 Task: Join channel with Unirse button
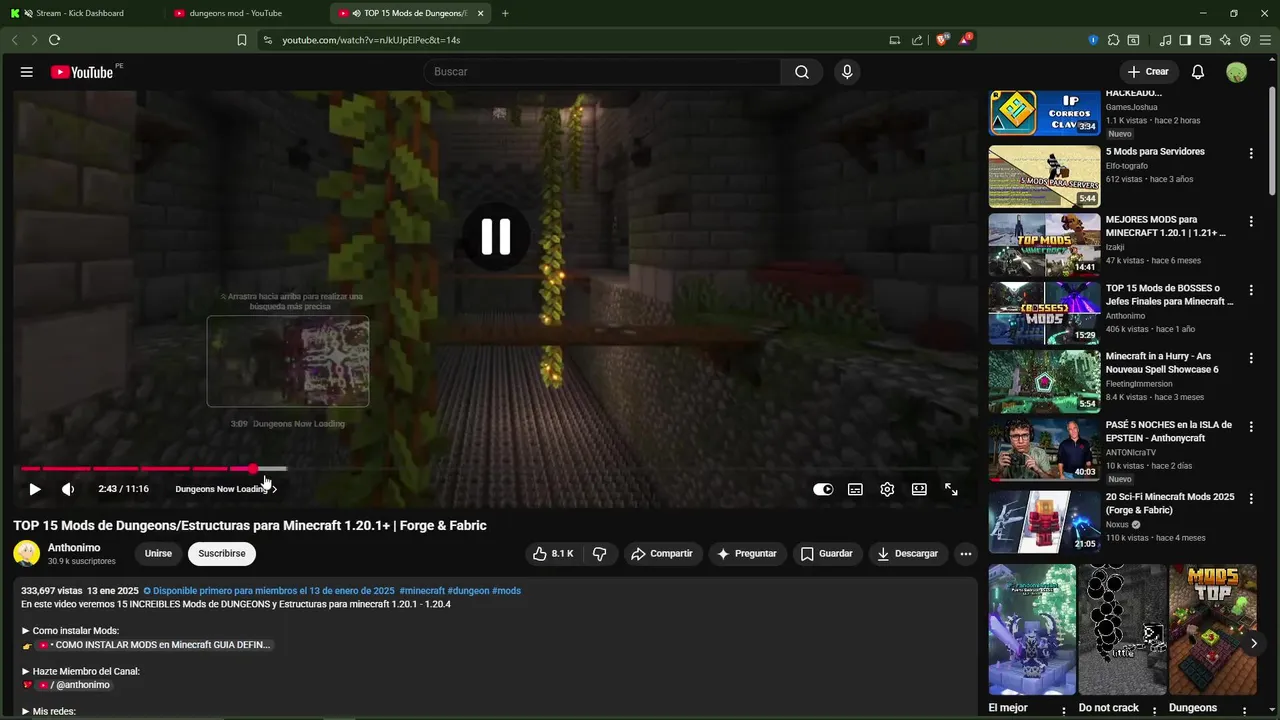(158, 553)
